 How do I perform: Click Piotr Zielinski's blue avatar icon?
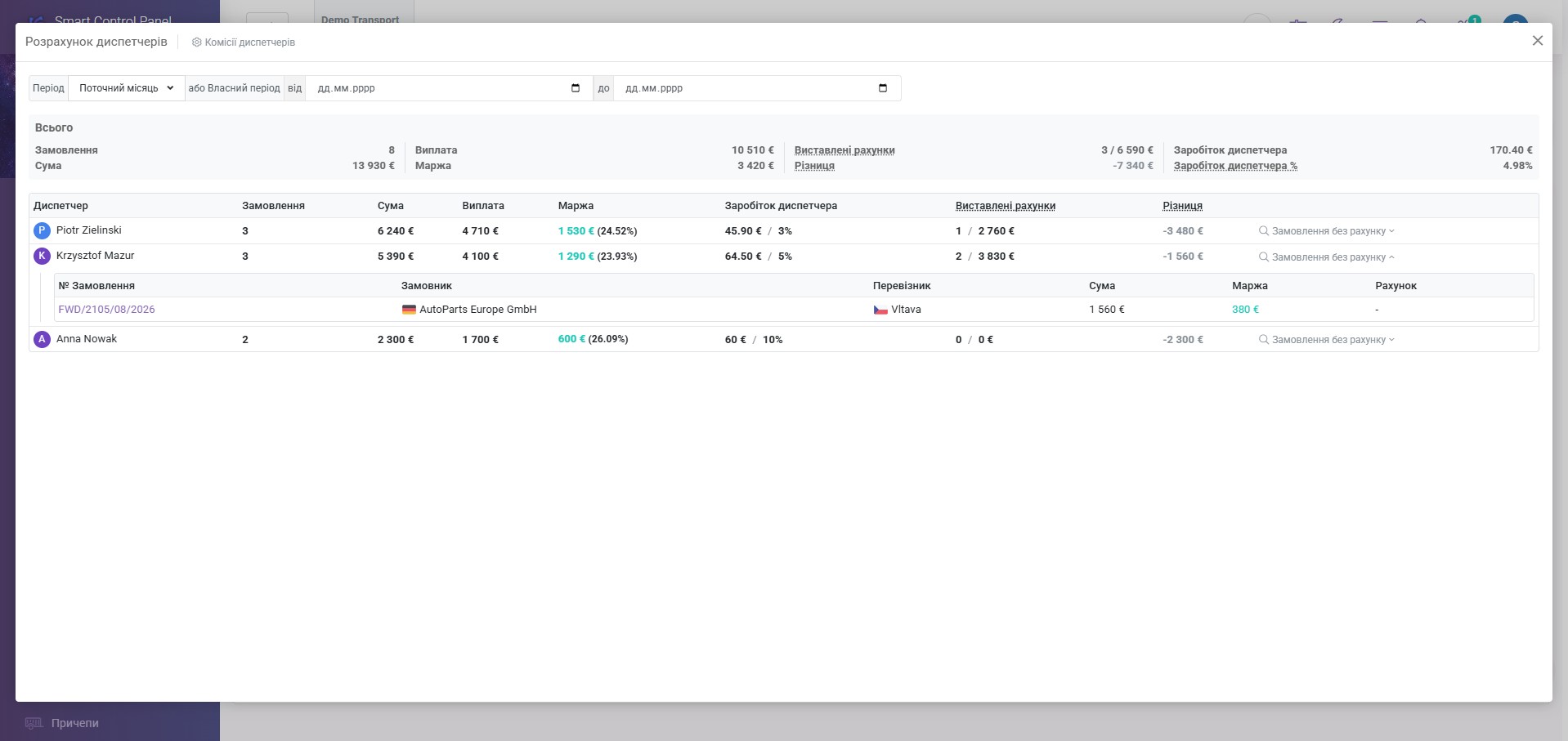42,231
